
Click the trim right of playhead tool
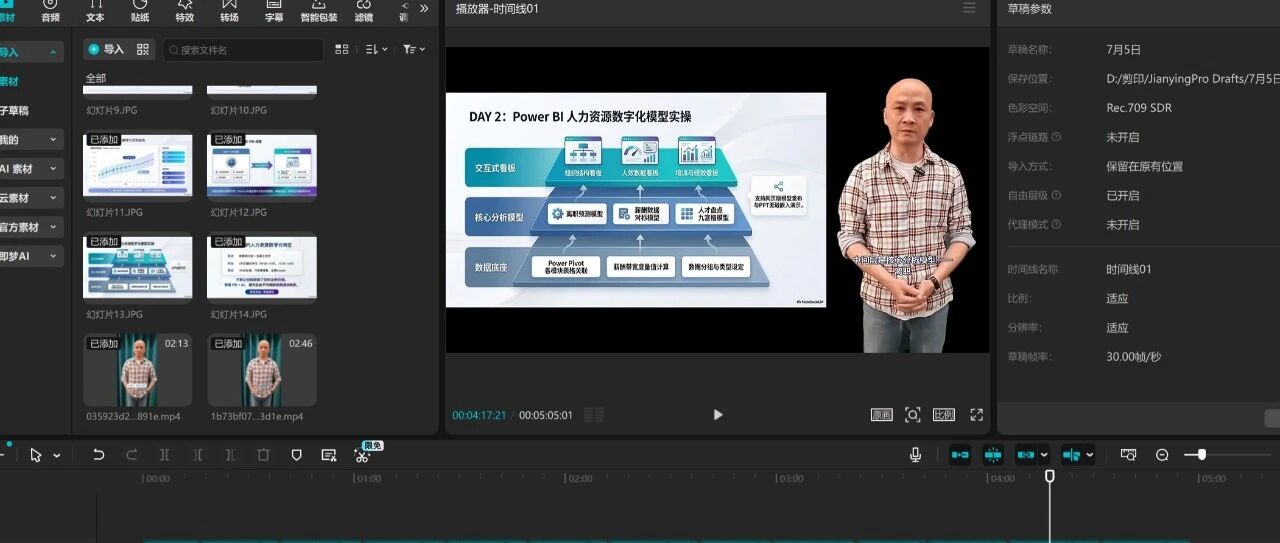coord(230,455)
